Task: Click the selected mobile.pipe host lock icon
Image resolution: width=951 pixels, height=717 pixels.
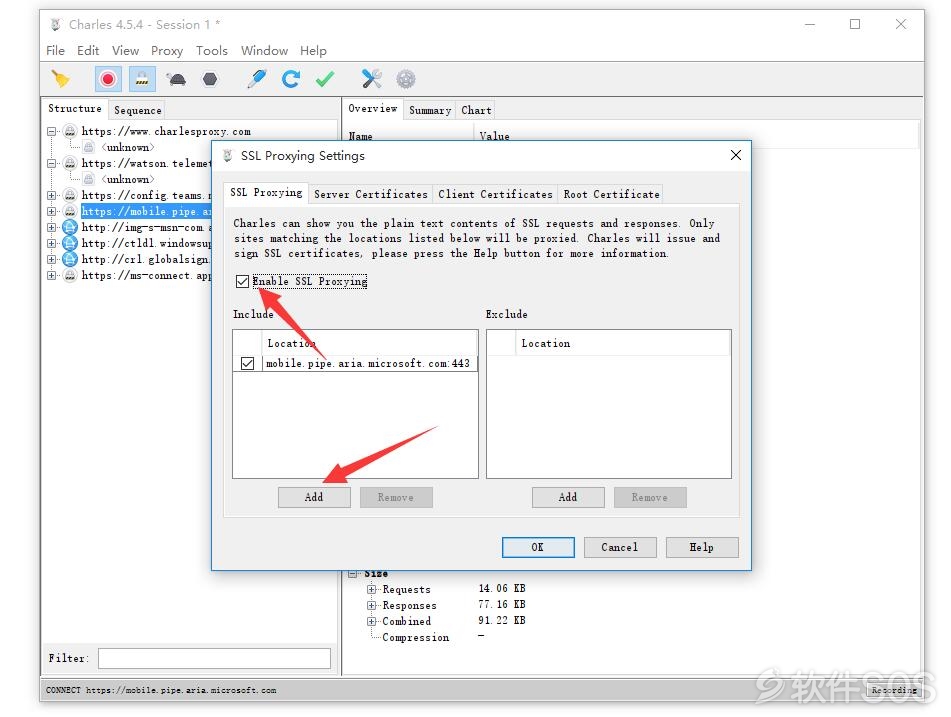Action: [70, 211]
